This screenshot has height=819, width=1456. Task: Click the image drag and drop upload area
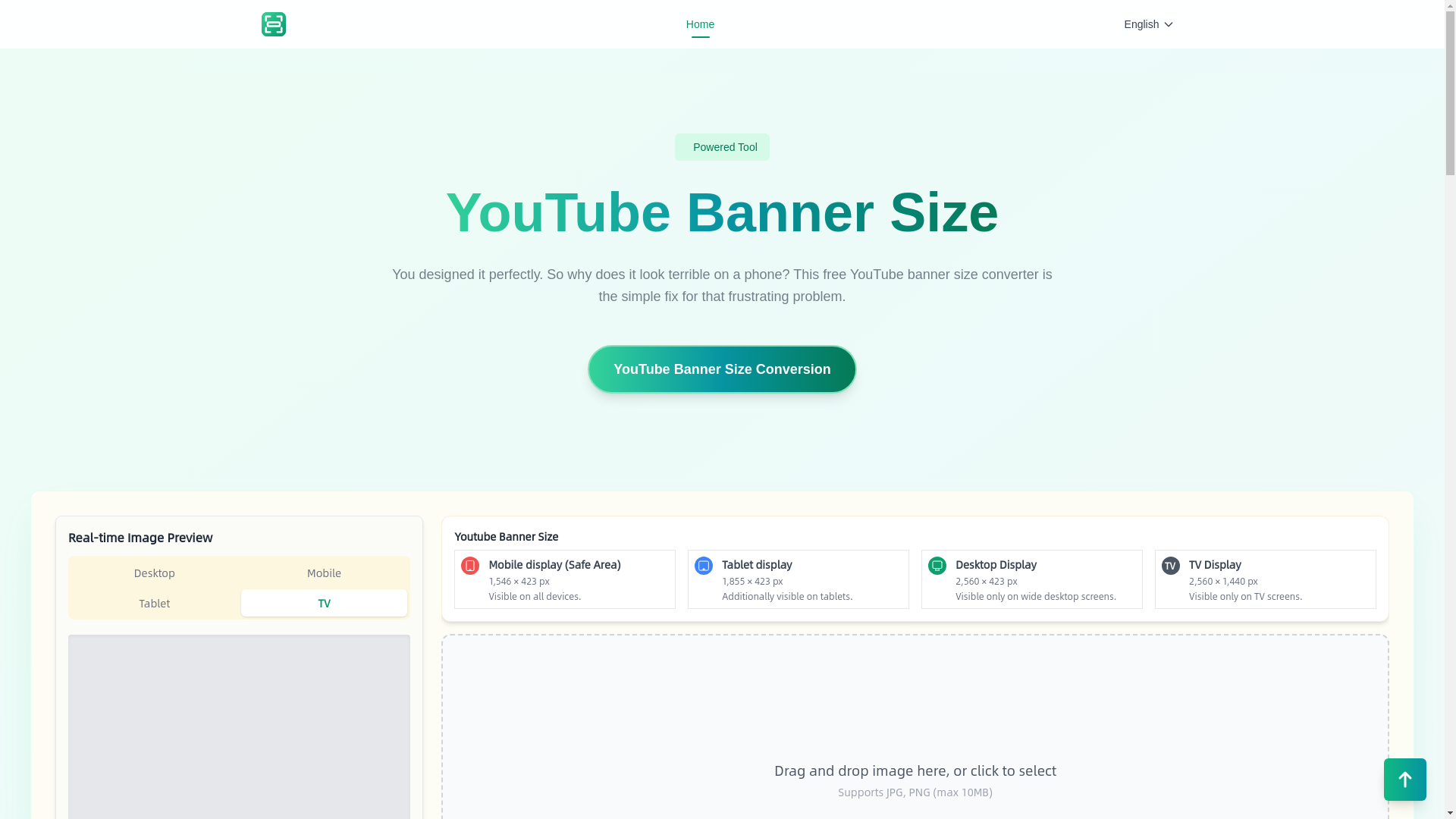(x=915, y=726)
